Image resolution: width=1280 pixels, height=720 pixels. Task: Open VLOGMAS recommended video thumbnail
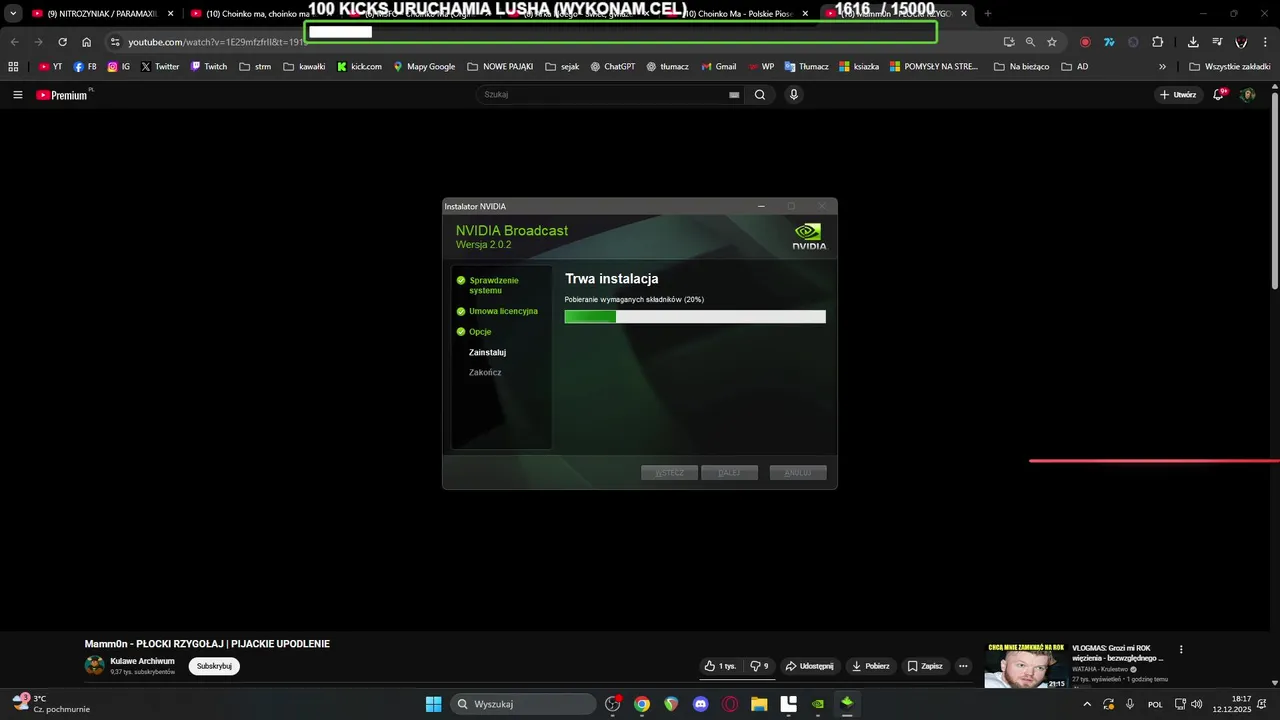1025,666
